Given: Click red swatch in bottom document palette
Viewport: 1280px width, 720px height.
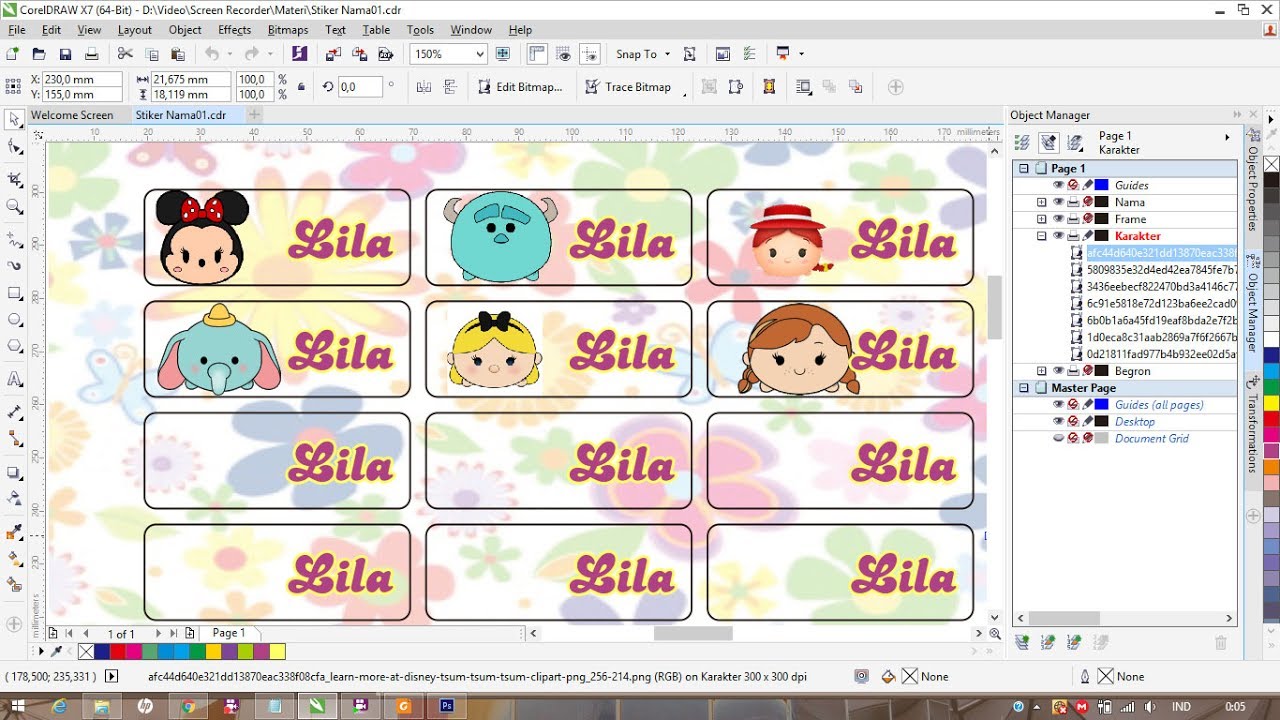Looking at the screenshot, I should pyautogui.click(x=118, y=652).
